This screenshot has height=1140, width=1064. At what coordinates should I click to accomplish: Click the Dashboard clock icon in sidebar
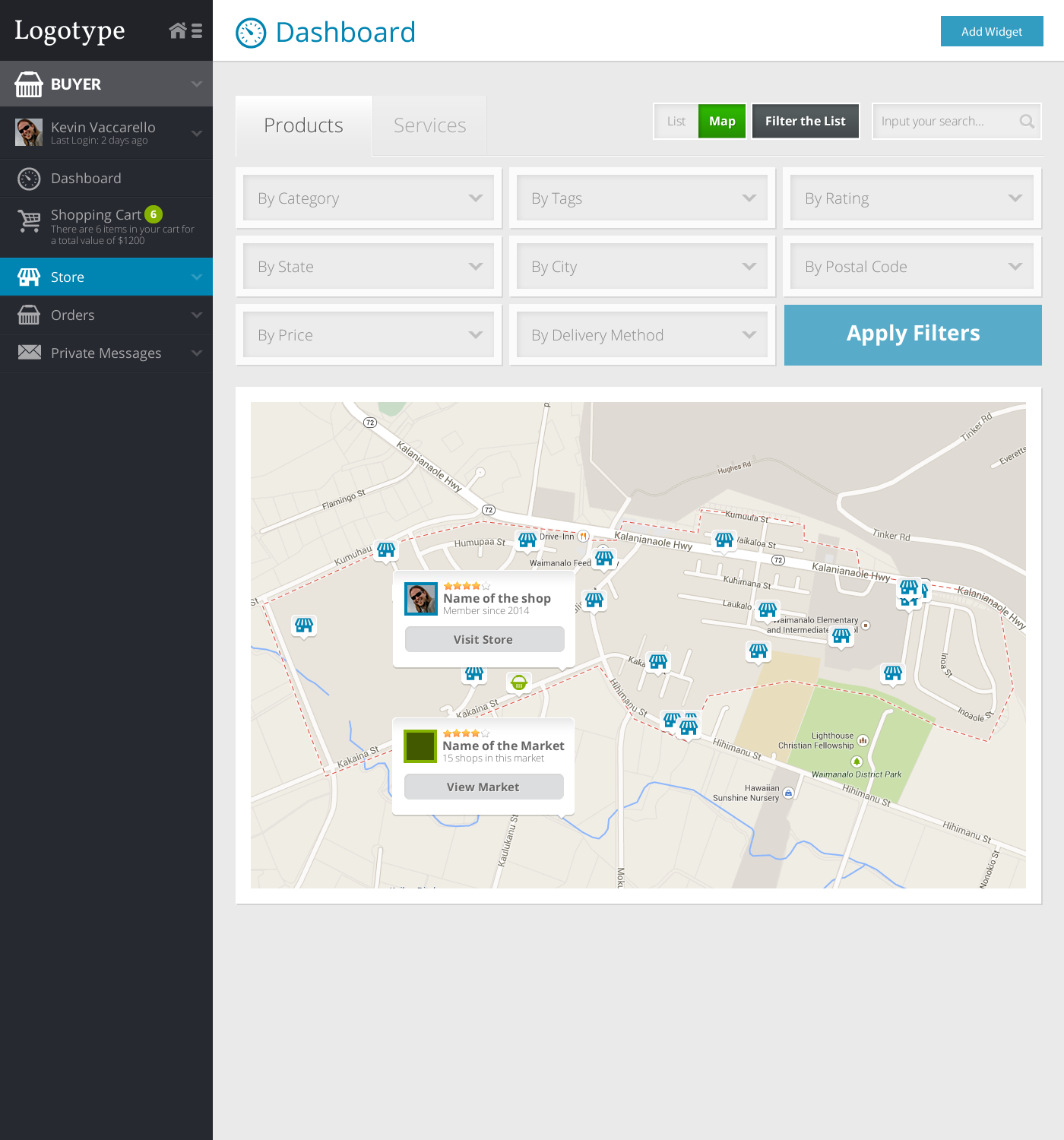29,179
